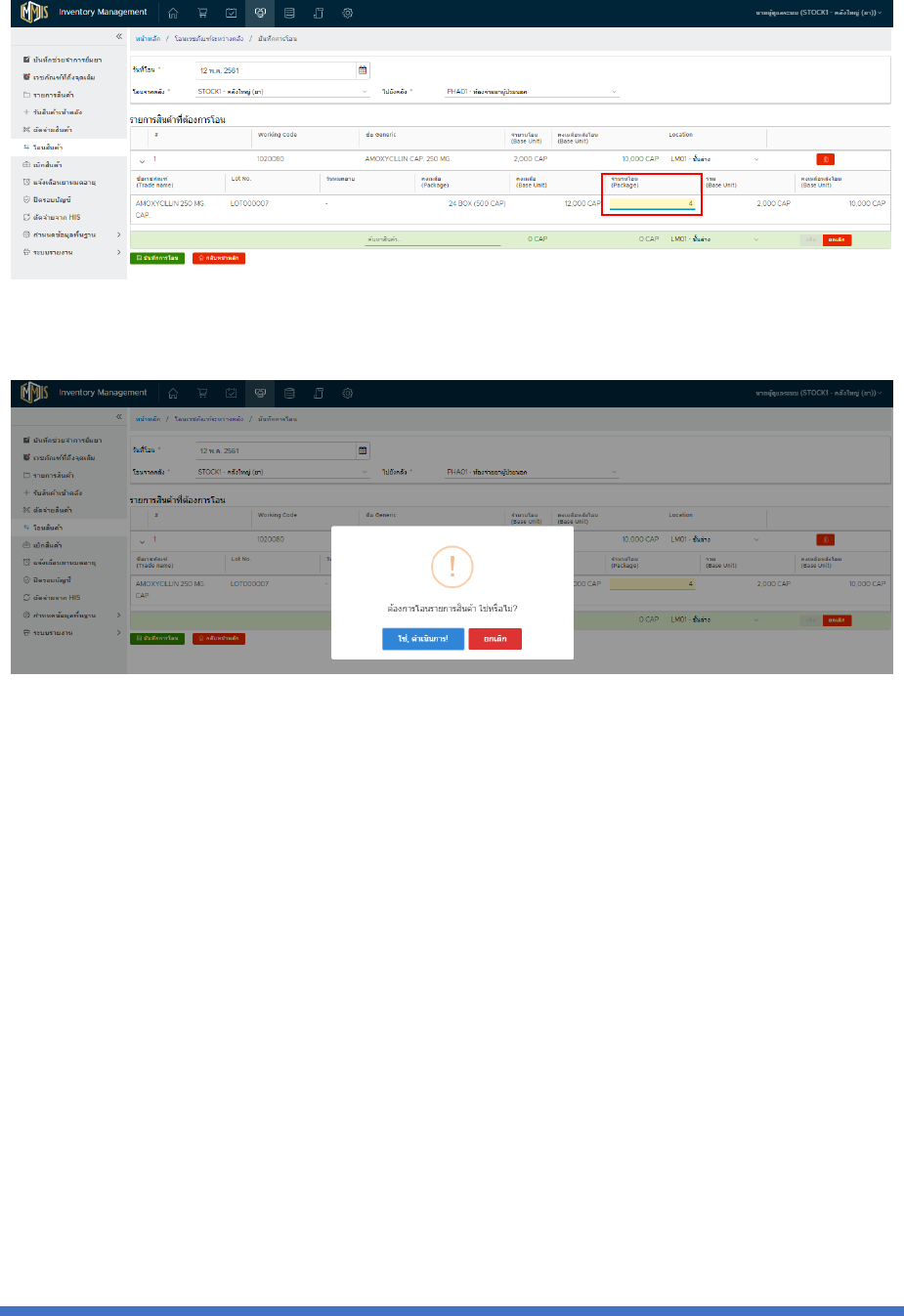This screenshot has height=1316, width=904.
Task: Select the highlighted inventory icon in upper screenshot navbar
Action: coord(260,13)
